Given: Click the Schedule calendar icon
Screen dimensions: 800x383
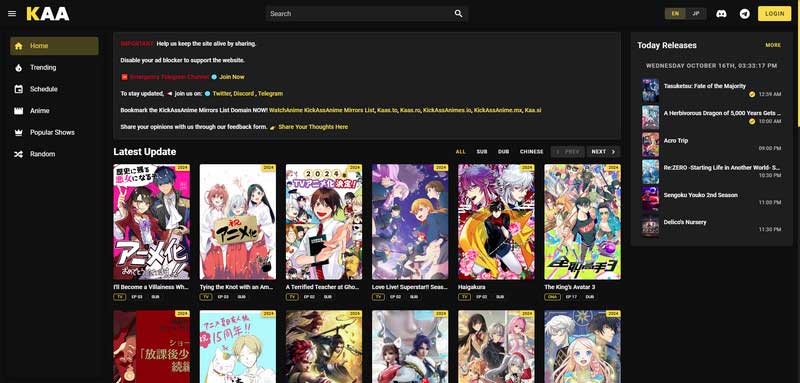Looking at the screenshot, I should pos(19,89).
